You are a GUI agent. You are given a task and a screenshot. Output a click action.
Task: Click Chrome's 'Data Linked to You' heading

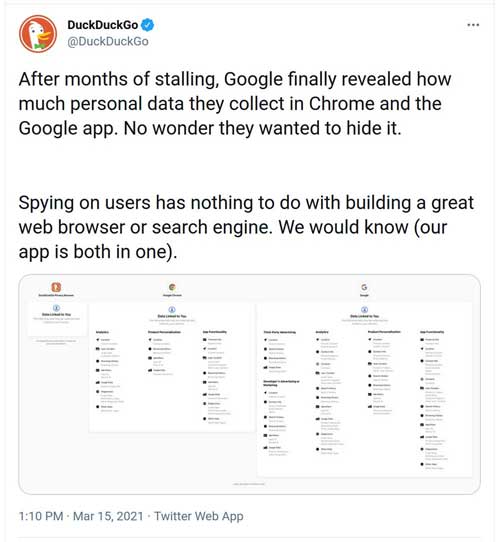pos(172,316)
